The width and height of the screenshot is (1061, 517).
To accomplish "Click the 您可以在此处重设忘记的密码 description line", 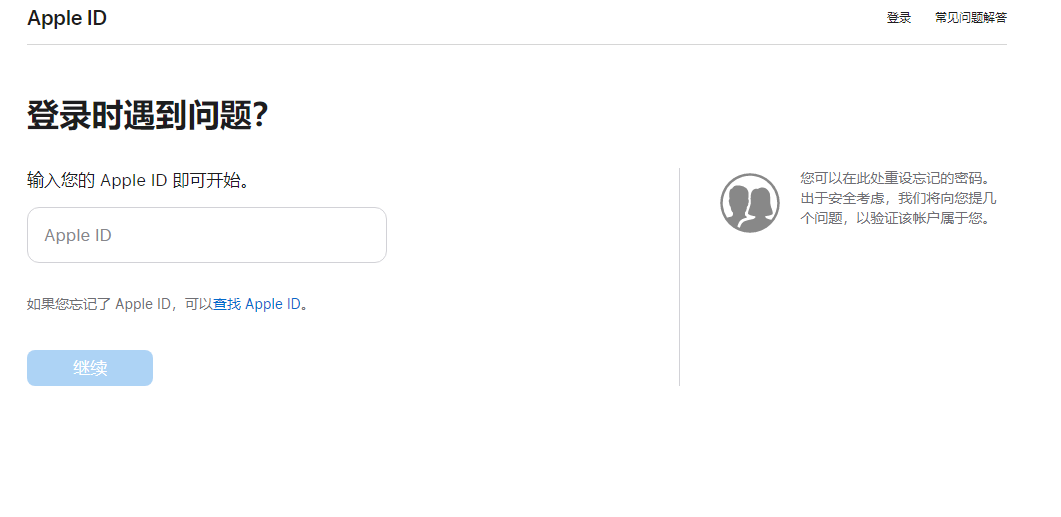I will [x=895, y=178].
